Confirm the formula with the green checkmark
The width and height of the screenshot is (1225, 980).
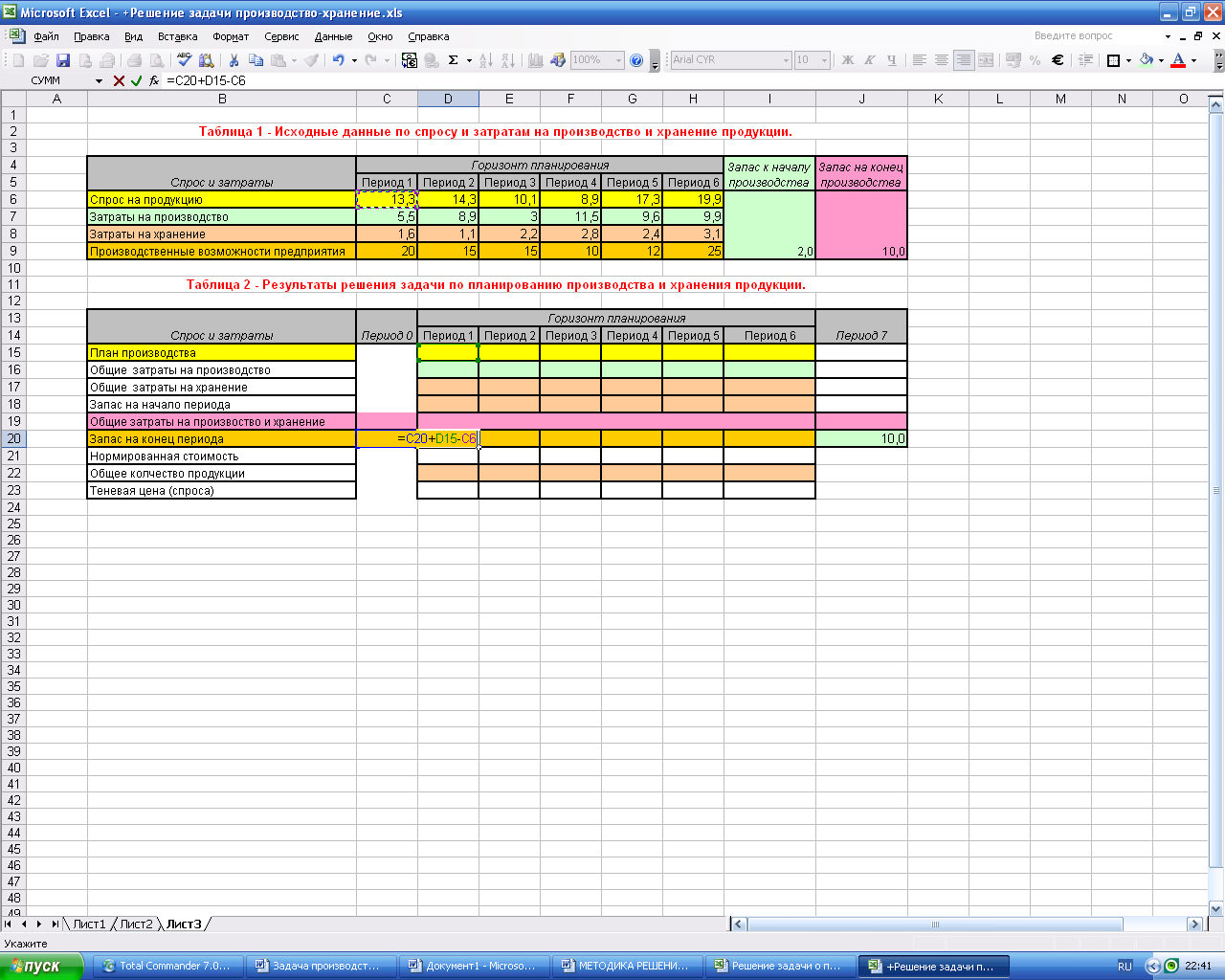(x=136, y=81)
